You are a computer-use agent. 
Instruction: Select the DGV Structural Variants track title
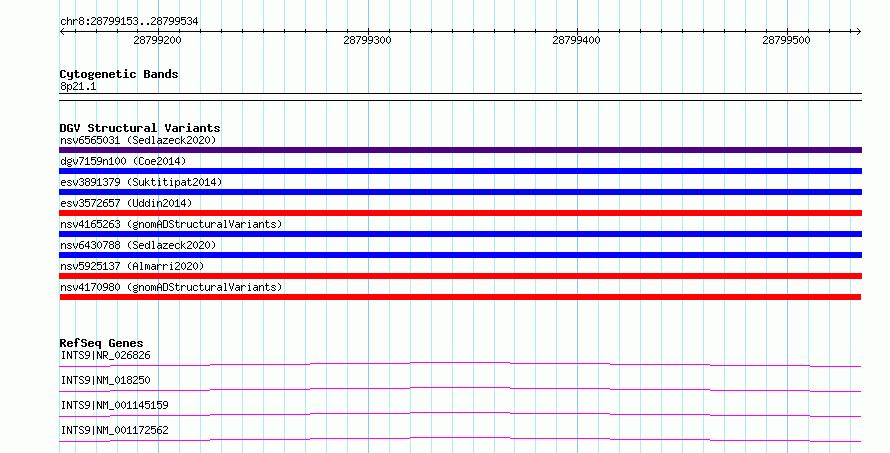click(140, 128)
